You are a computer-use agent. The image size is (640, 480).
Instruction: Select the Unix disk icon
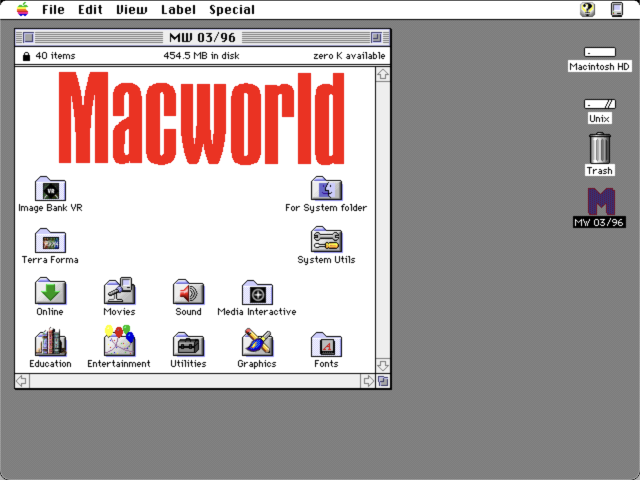pyautogui.click(x=600, y=104)
